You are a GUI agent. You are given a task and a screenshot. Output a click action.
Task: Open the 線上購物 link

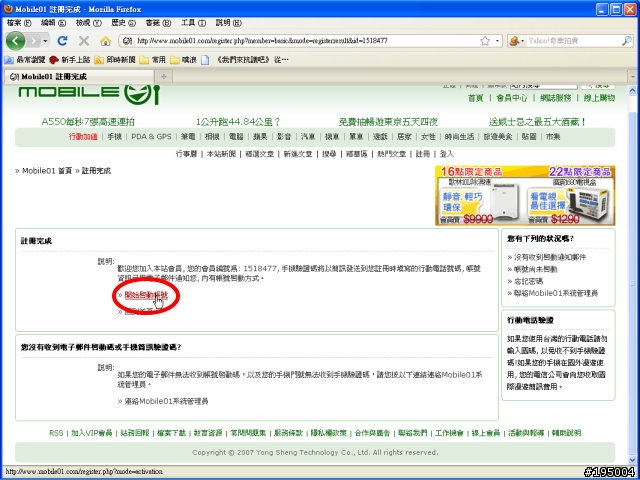[599, 98]
